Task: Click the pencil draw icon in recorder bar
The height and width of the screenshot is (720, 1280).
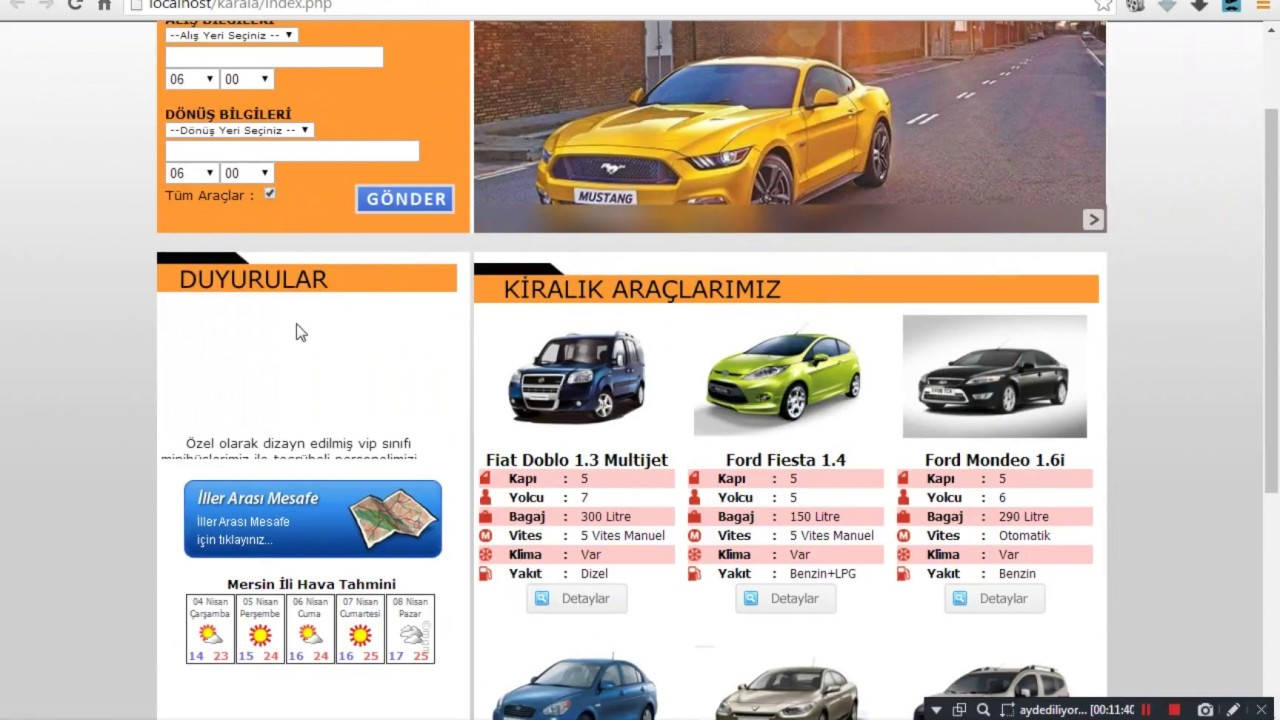Action: click(1234, 710)
